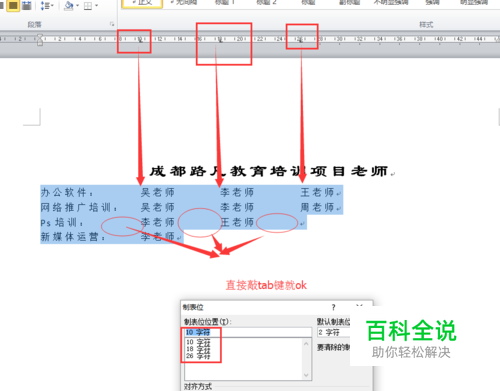The image size is (500, 391).
Task: Click 周老师 in the 网络推广培训 row
Action: [317, 207]
